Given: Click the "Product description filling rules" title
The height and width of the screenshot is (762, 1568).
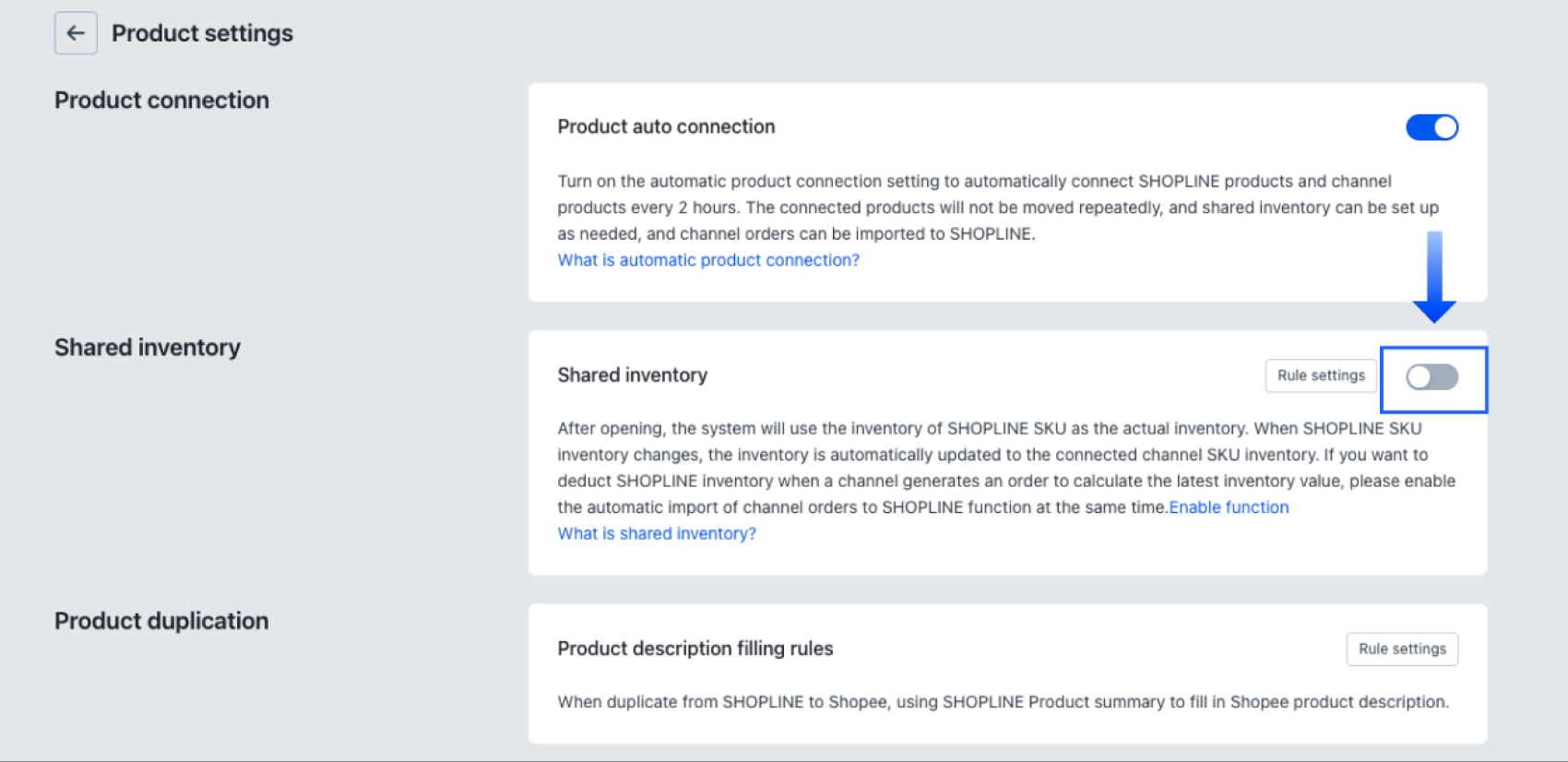Looking at the screenshot, I should (x=695, y=649).
